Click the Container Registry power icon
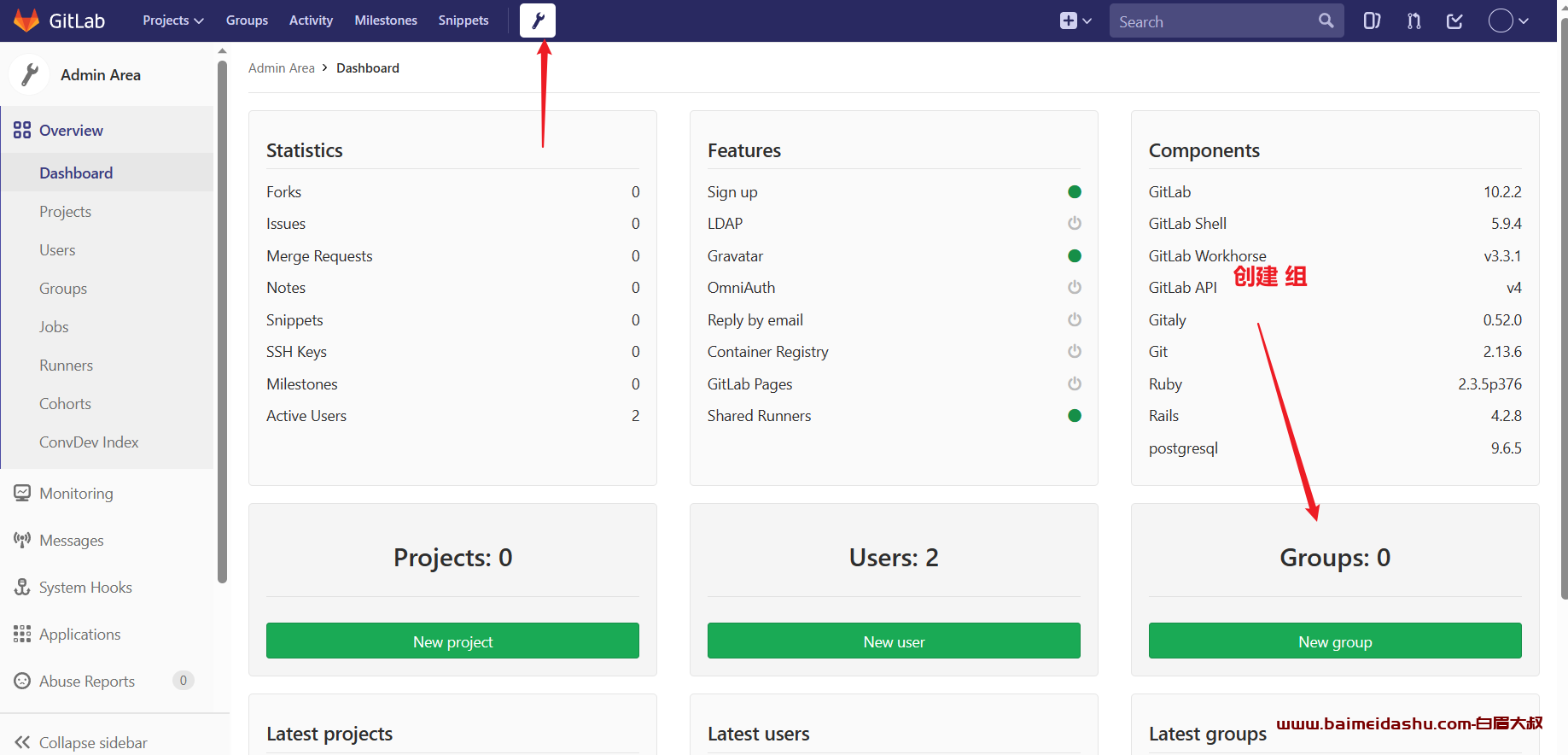 tap(1075, 351)
